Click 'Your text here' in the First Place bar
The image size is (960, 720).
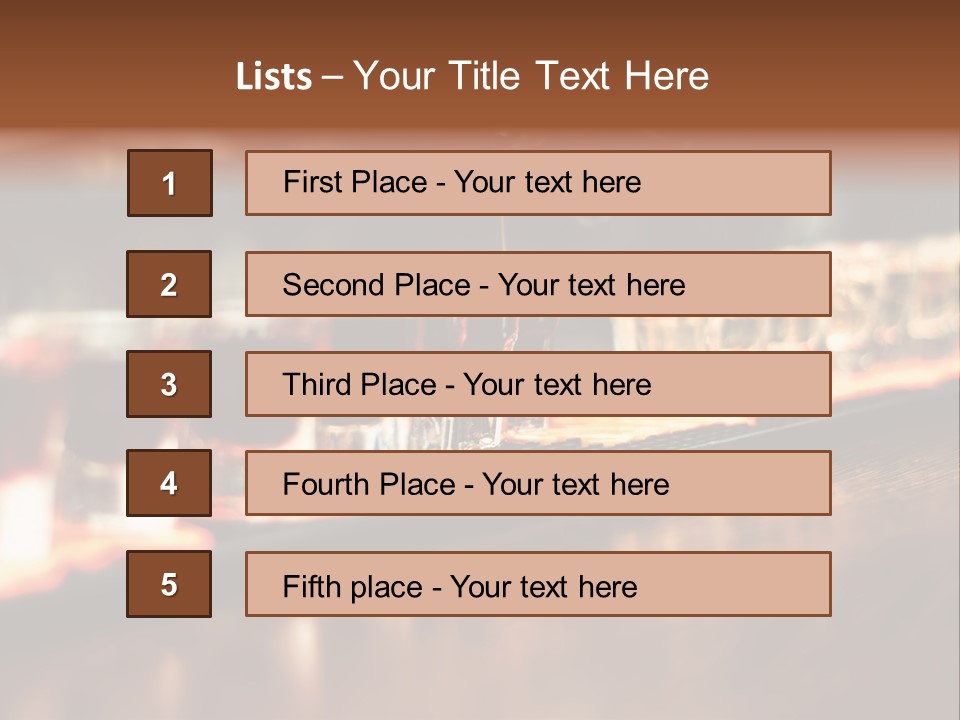pos(547,182)
